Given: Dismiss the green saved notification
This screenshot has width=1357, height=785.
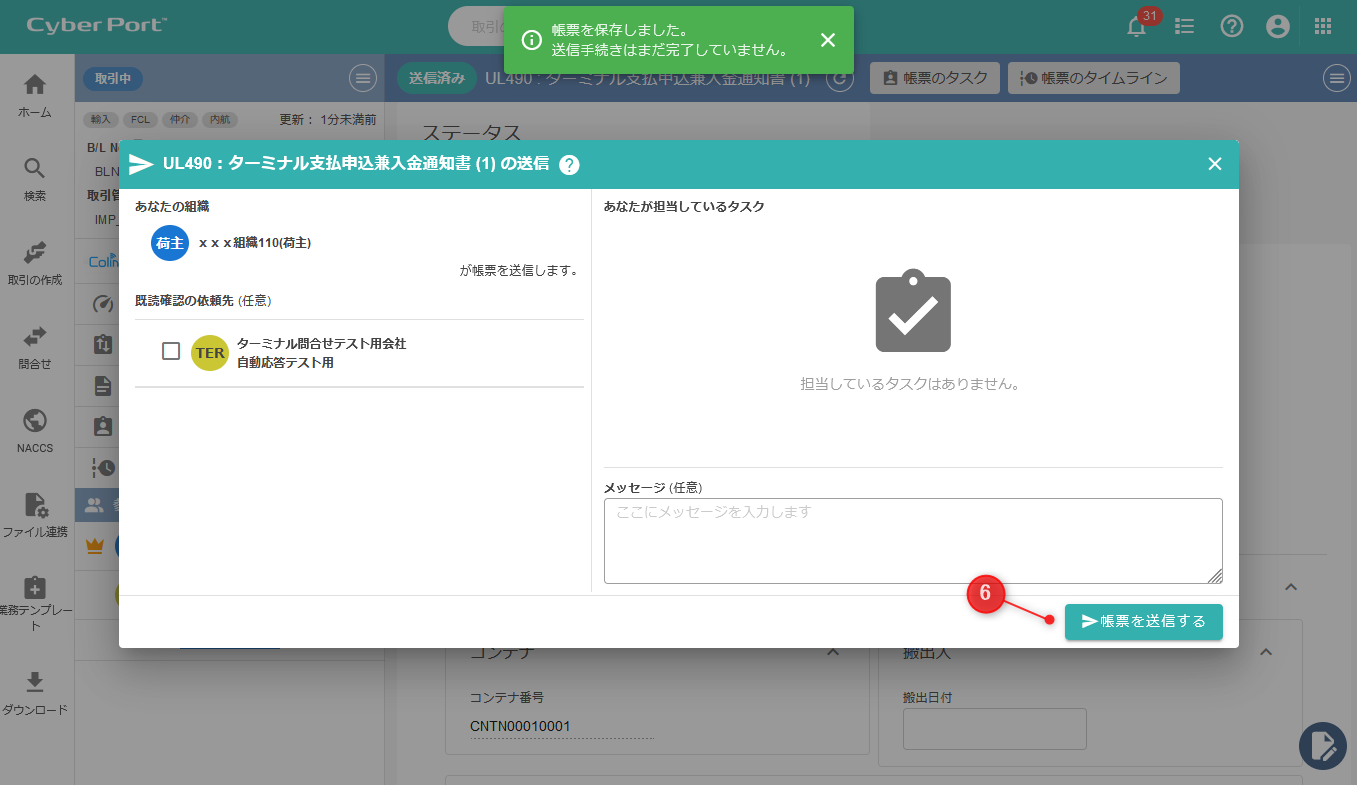Looking at the screenshot, I should (x=827, y=40).
